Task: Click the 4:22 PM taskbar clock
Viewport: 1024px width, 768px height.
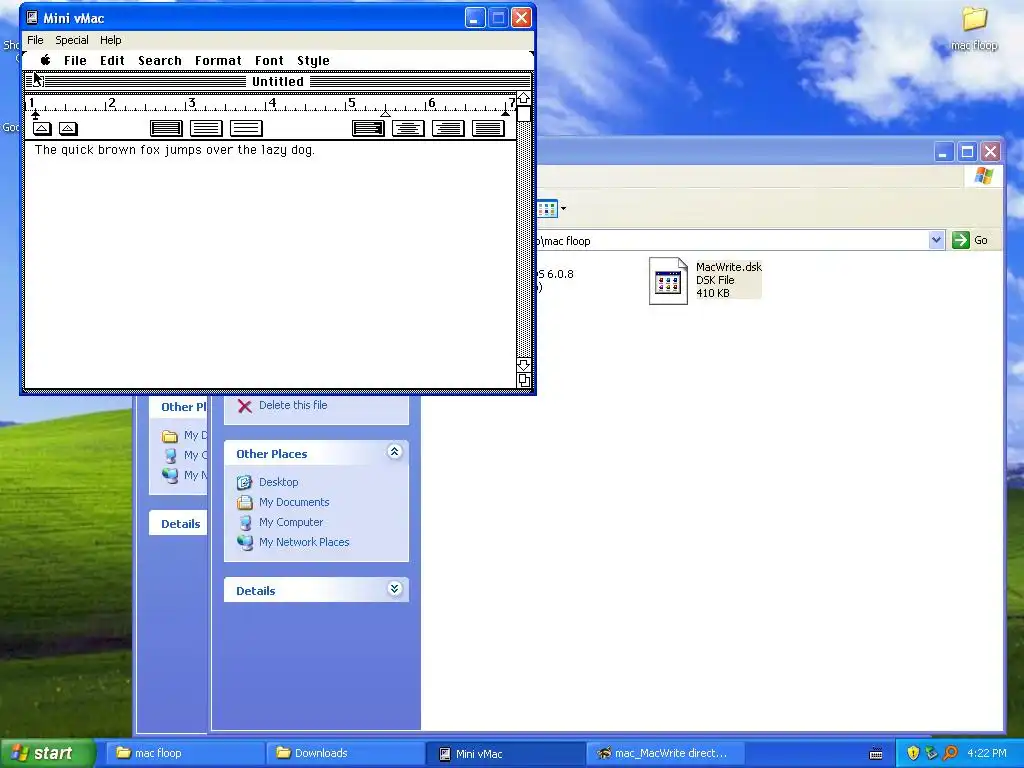Action: click(987, 754)
